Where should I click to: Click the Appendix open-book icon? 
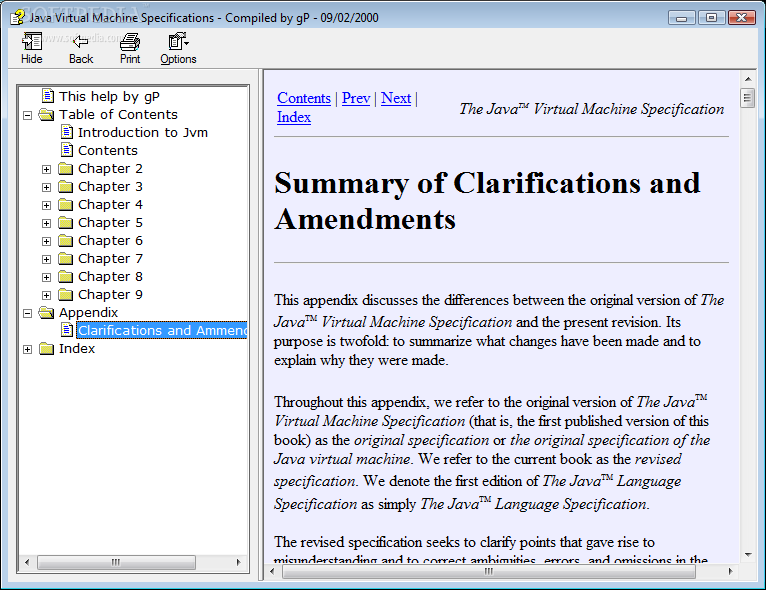tap(46, 313)
